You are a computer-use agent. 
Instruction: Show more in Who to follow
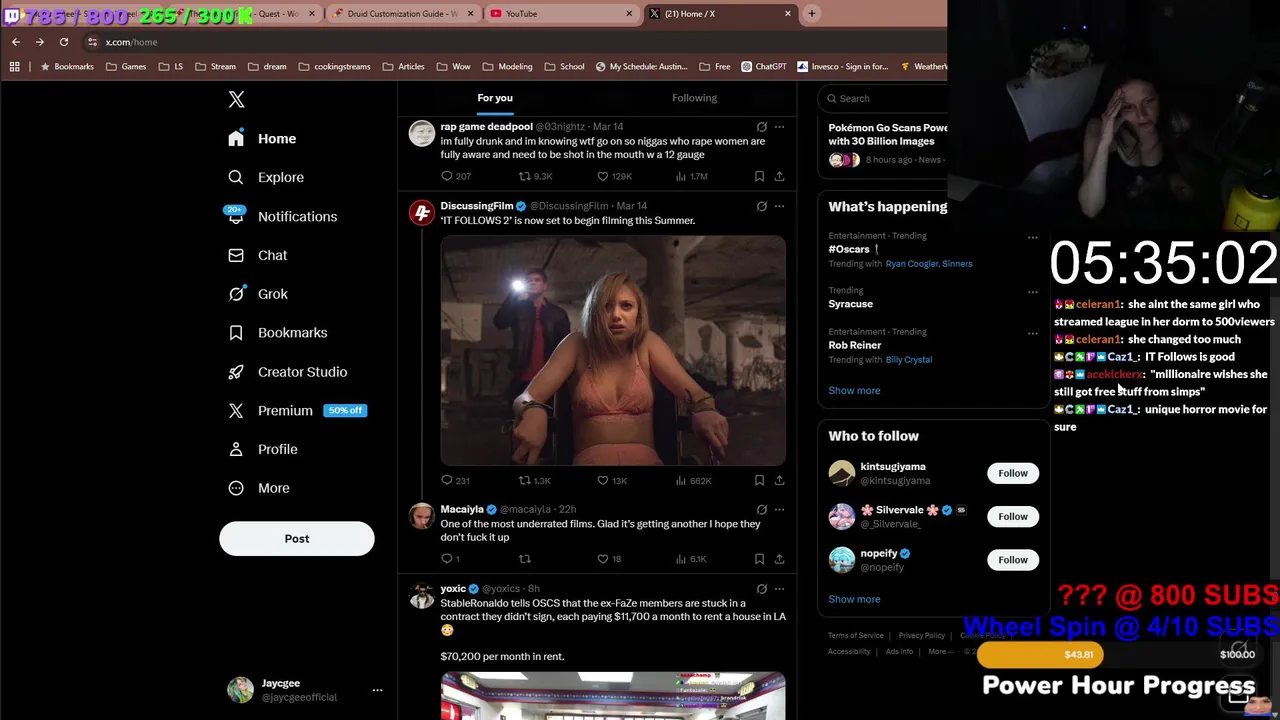854,599
